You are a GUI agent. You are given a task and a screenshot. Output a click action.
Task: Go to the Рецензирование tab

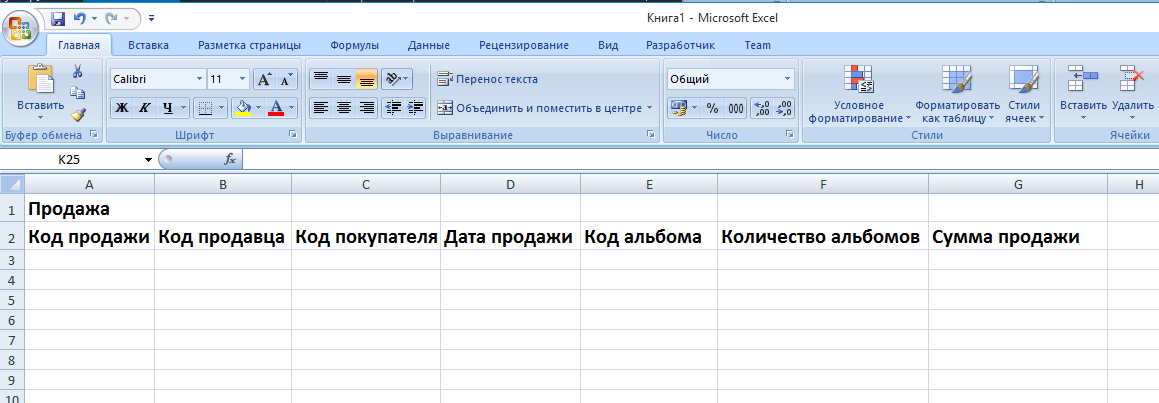524,45
